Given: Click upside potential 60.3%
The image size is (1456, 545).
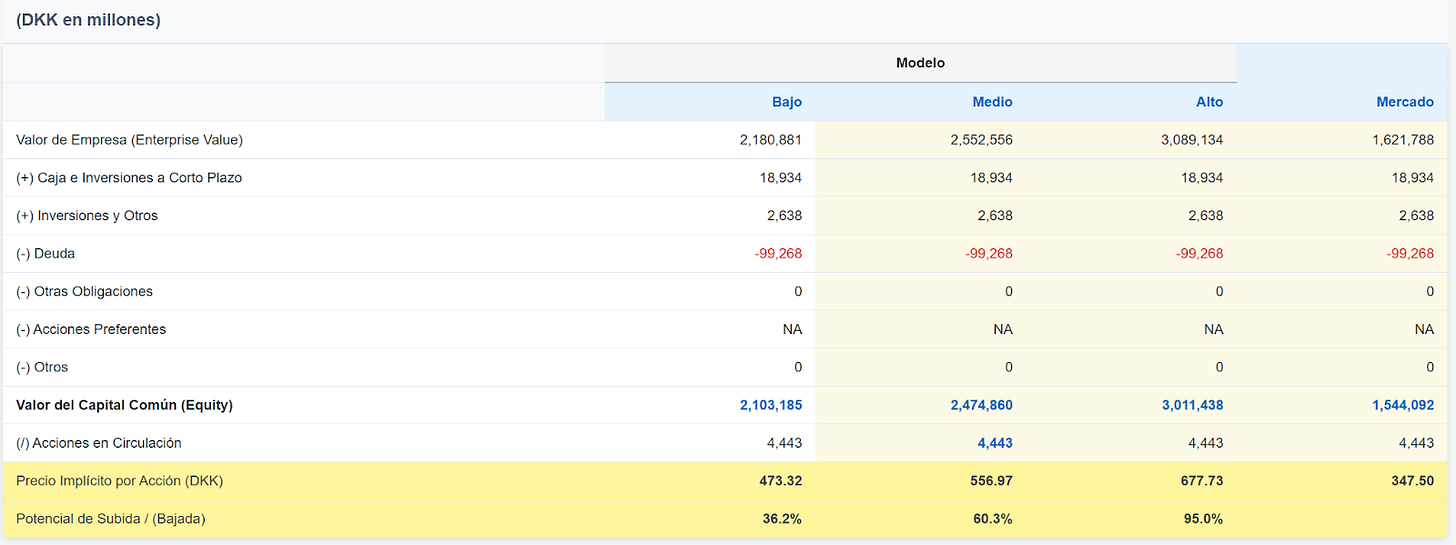Looking at the screenshot, I should click(993, 519).
